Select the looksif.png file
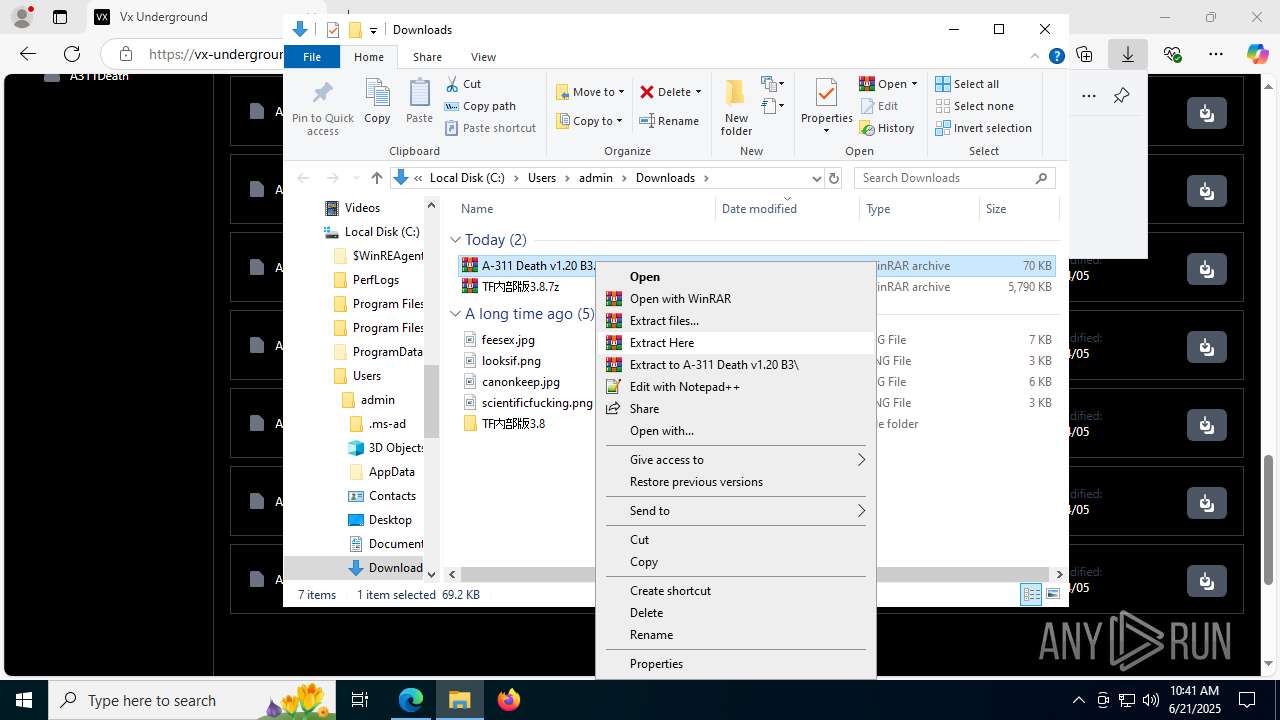Image resolution: width=1280 pixels, height=720 pixels. point(511,361)
